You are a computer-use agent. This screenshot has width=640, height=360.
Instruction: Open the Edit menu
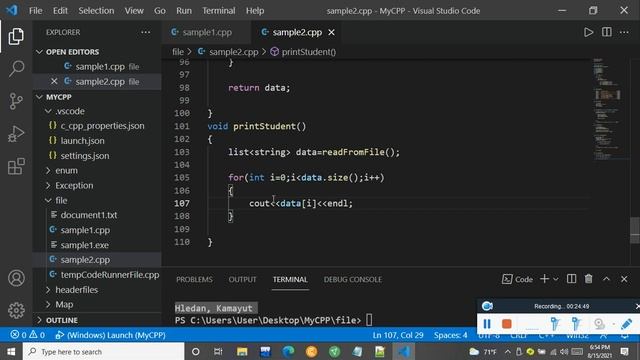(x=60, y=11)
